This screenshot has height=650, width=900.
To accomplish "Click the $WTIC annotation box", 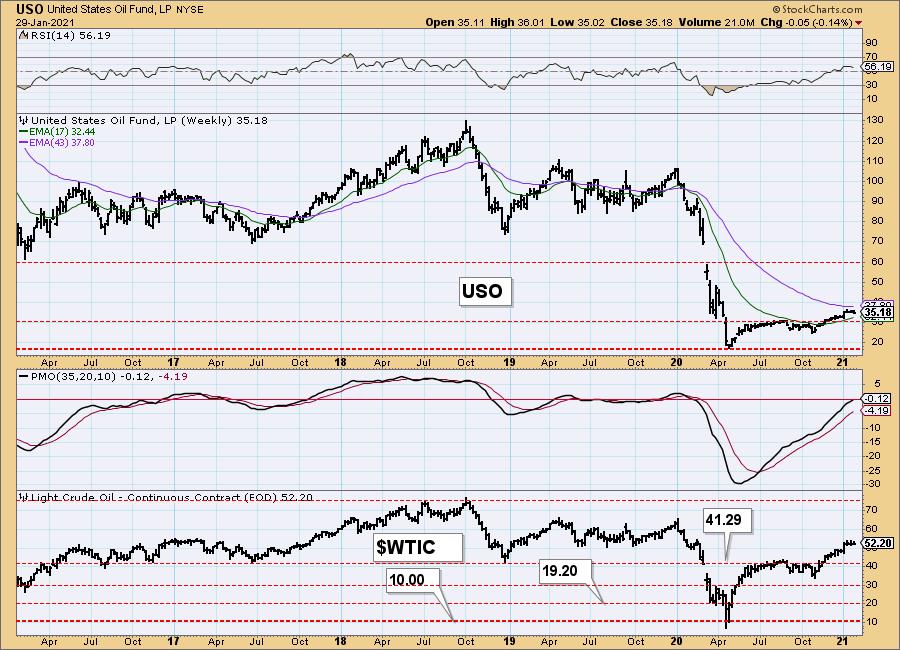I will pyautogui.click(x=417, y=547).
